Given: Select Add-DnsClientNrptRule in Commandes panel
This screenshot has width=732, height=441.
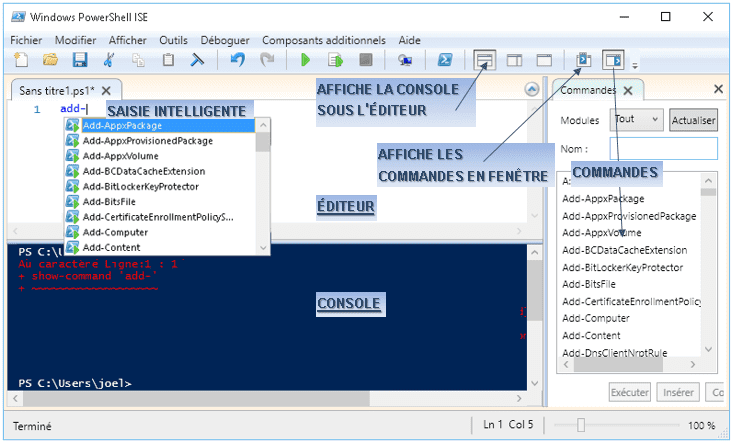Looking at the screenshot, I should [614, 353].
